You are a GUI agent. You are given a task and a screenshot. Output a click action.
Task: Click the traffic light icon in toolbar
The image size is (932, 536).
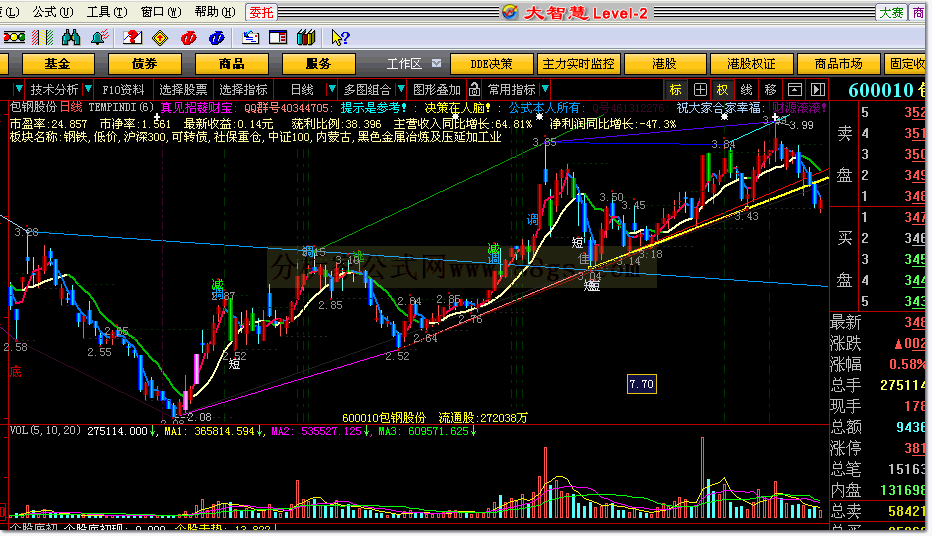(14, 38)
